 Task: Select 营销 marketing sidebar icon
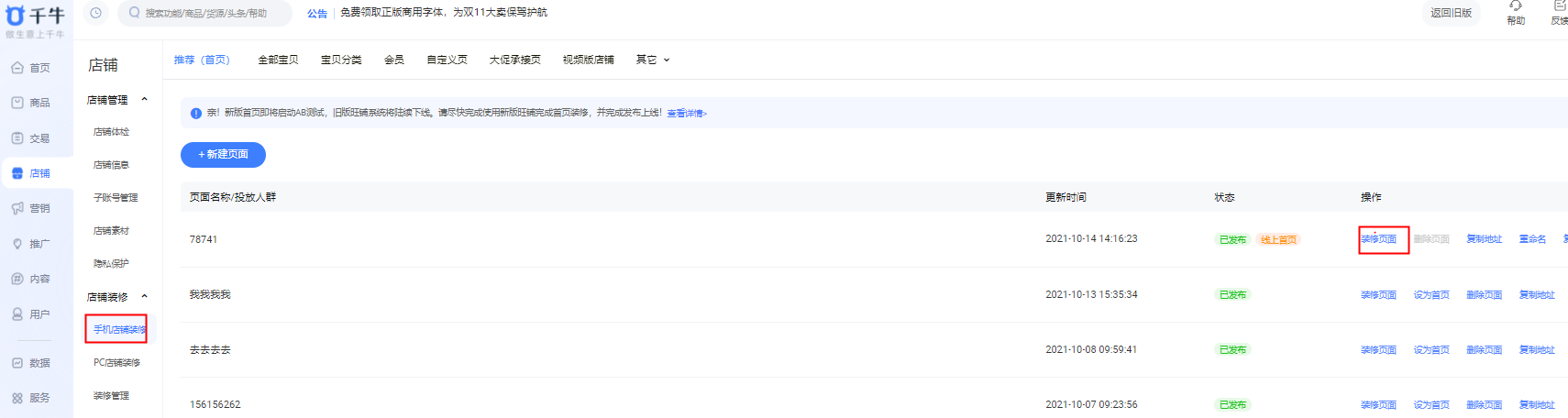[x=17, y=208]
